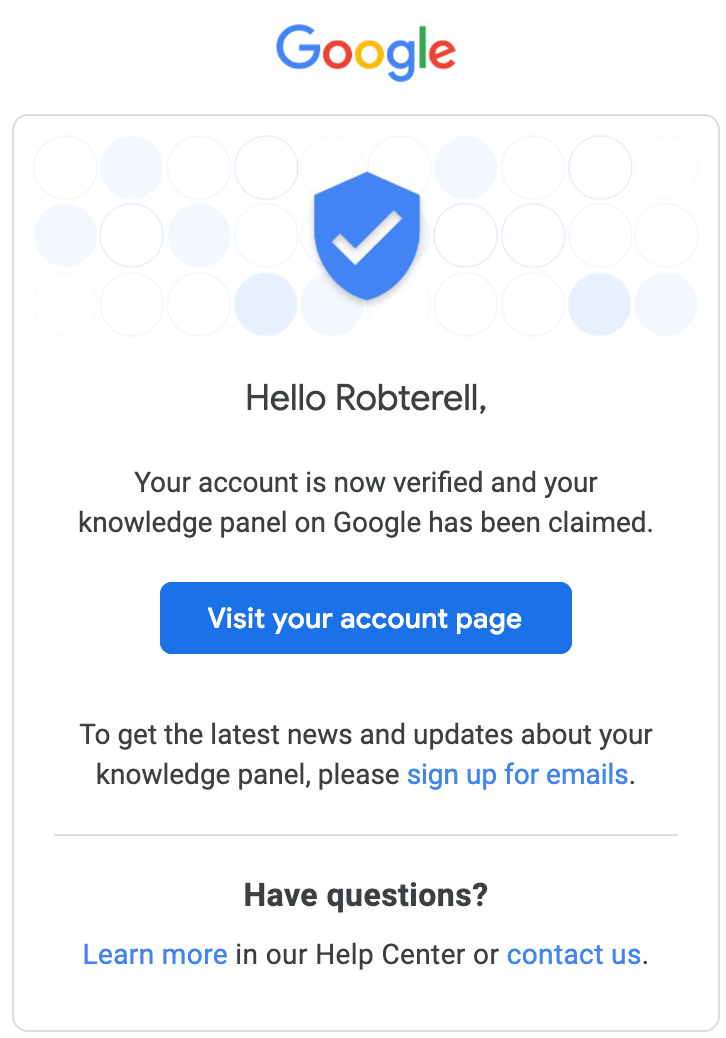Screen dimensions: 726x1038
Task: Click the horizontal divider above Have questions?
Action: (366, 834)
